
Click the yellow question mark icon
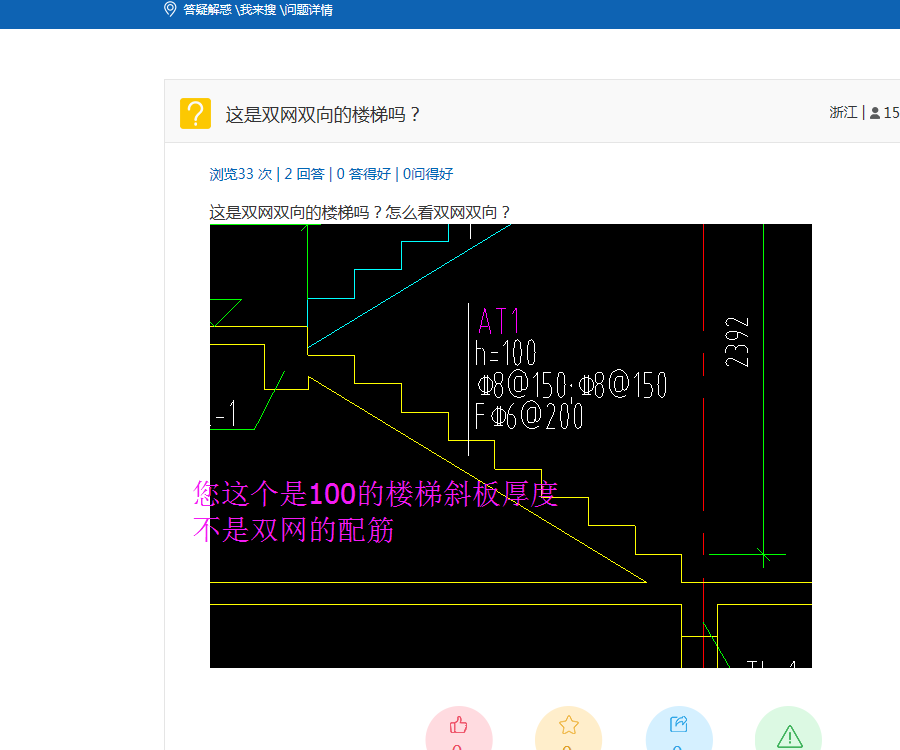click(x=195, y=114)
